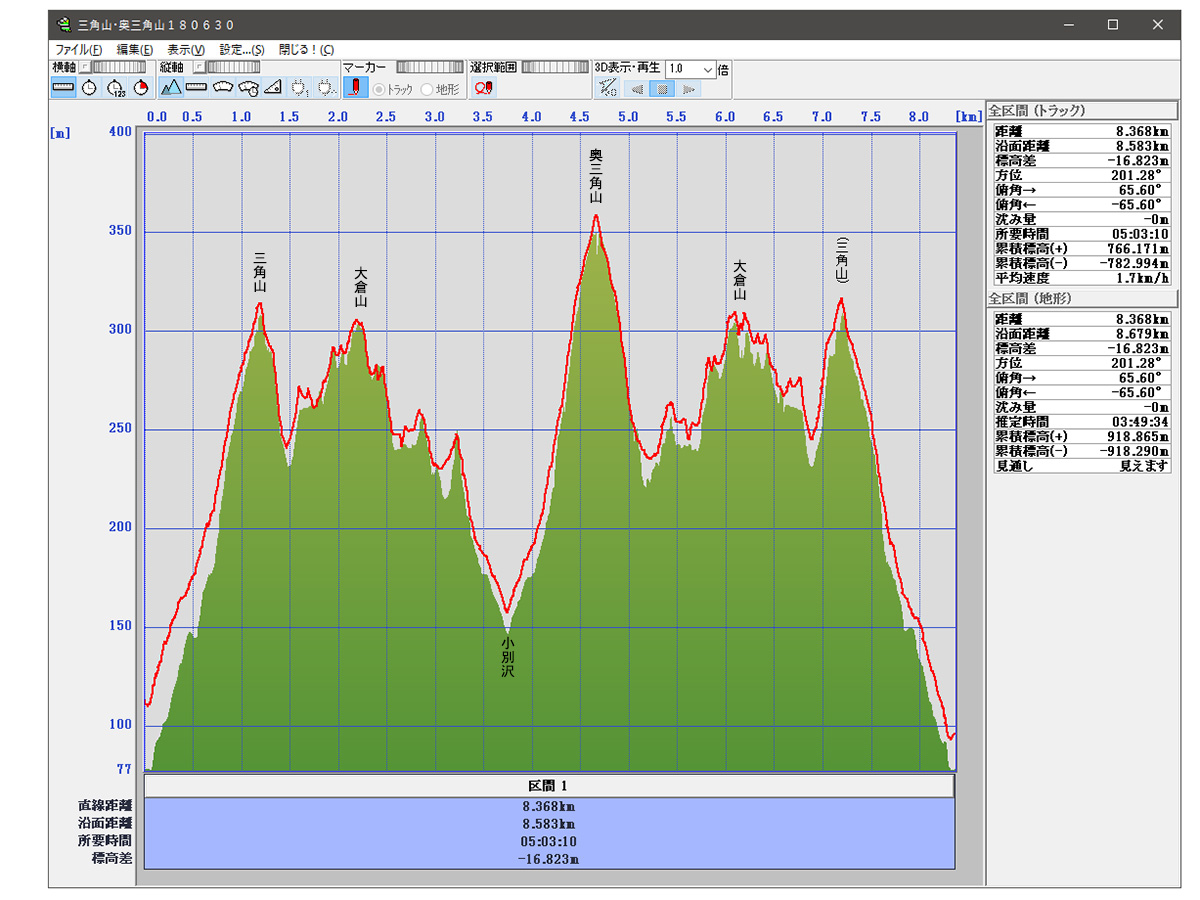Select the トラック radio button

pyautogui.click(x=380, y=89)
